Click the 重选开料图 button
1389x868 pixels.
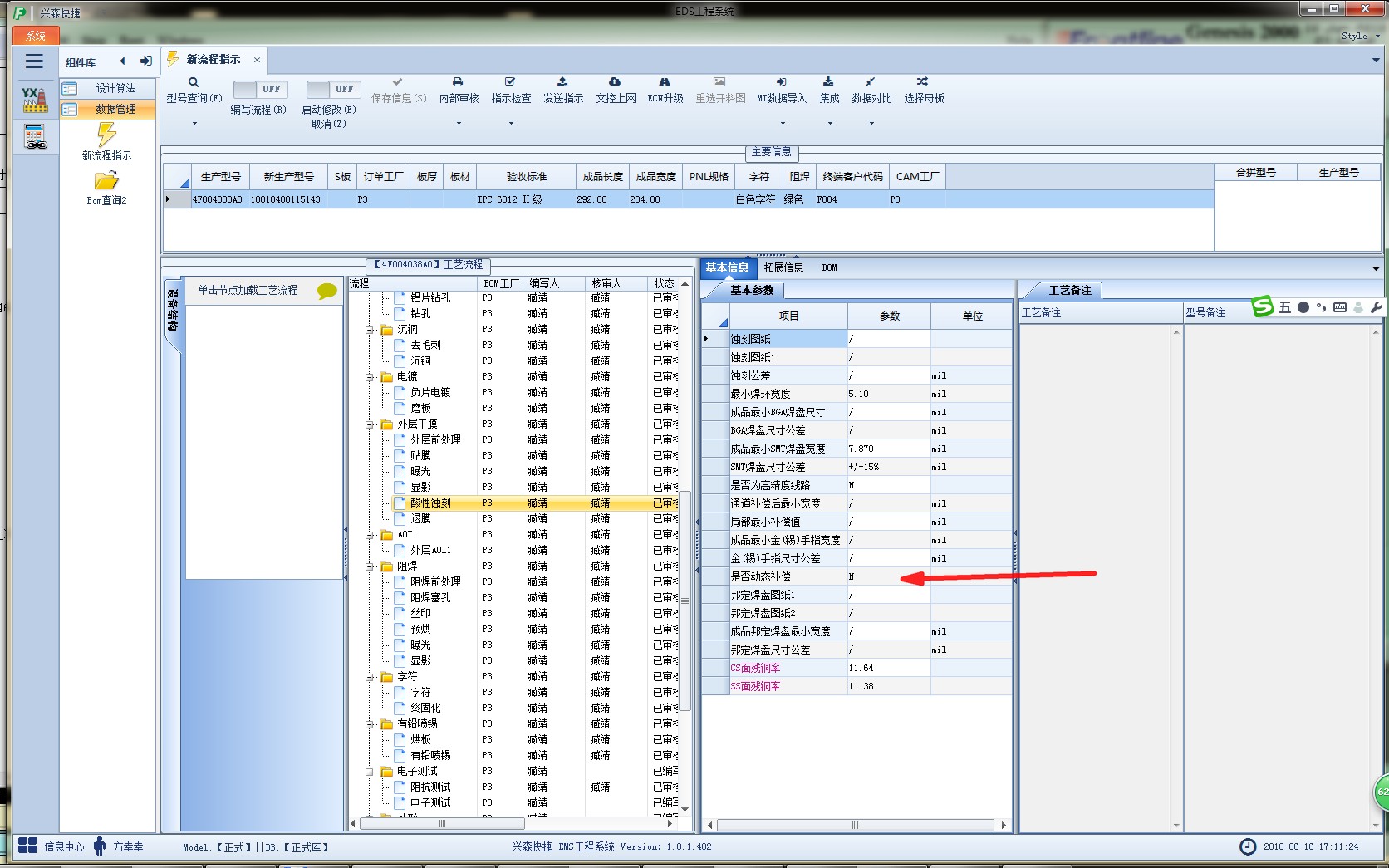(719, 90)
